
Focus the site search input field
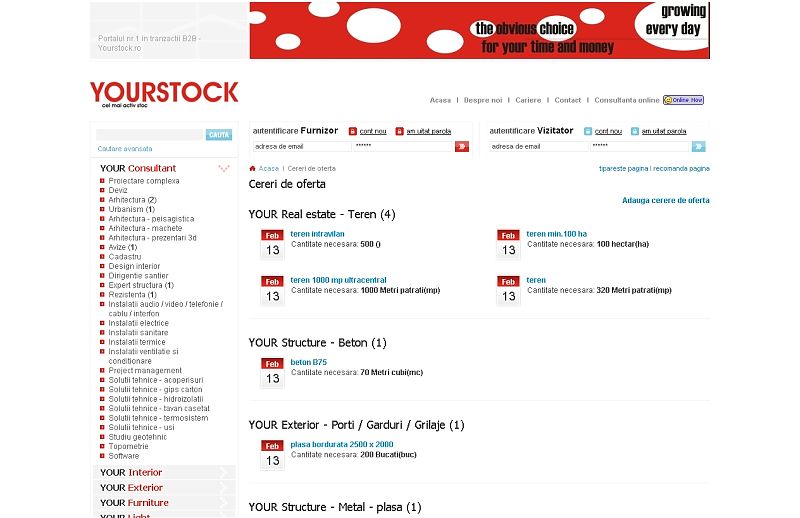point(150,135)
